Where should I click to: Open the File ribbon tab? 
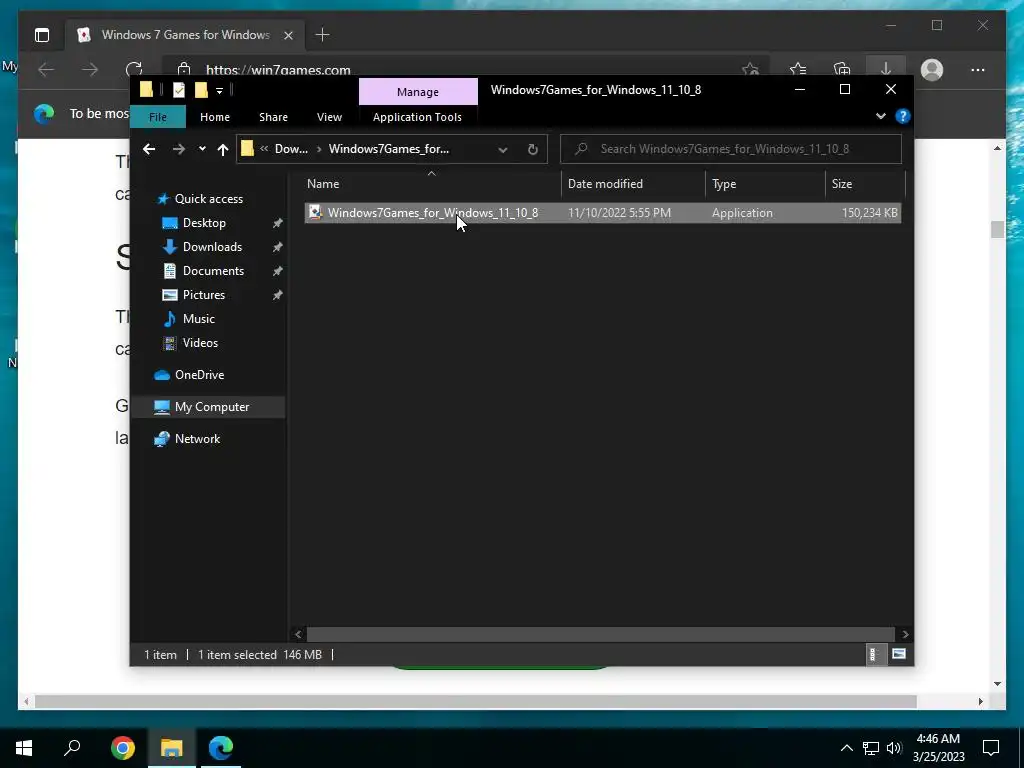[157, 117]
